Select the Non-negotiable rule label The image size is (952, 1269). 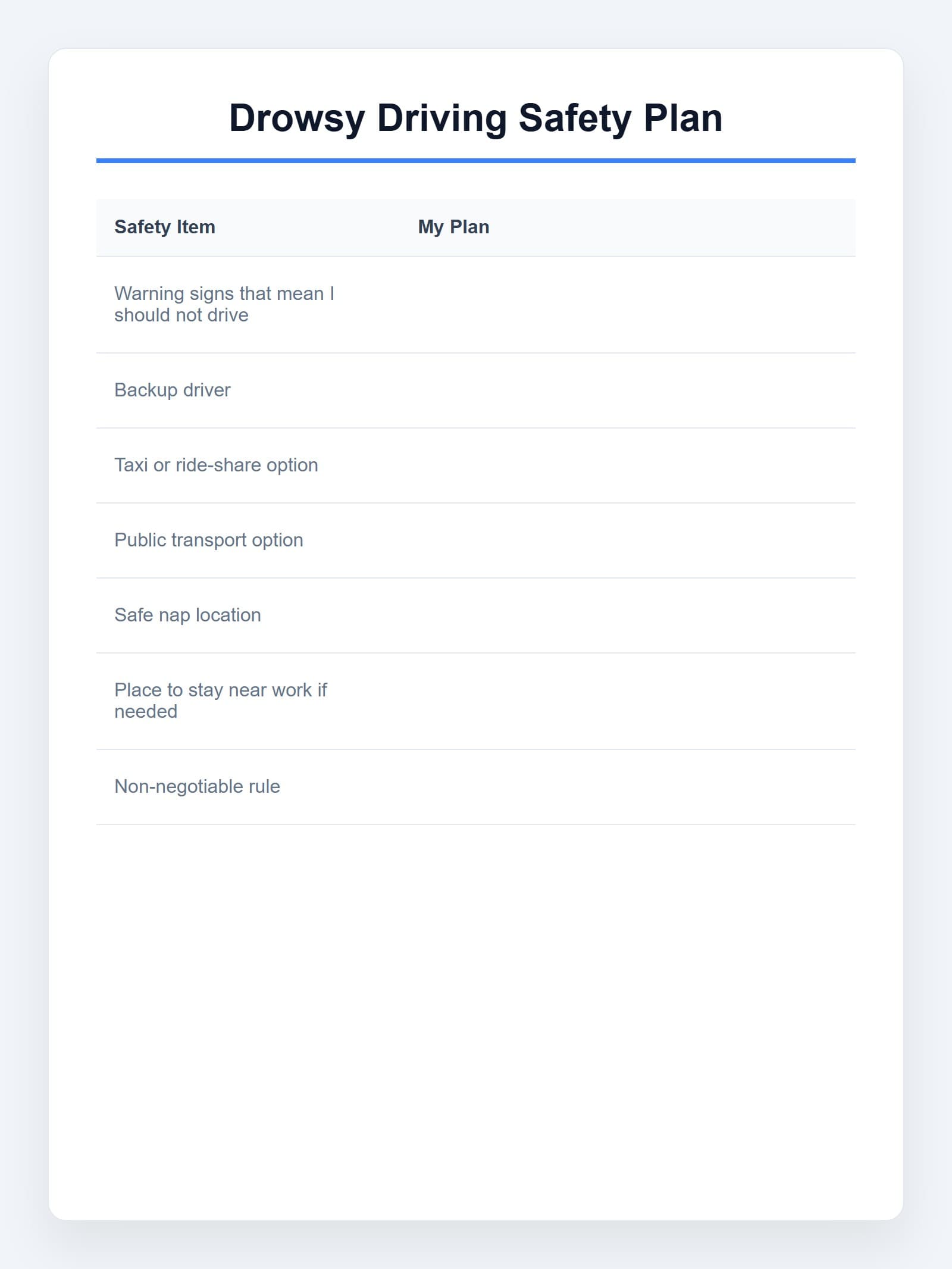click(x=197, y=786)
